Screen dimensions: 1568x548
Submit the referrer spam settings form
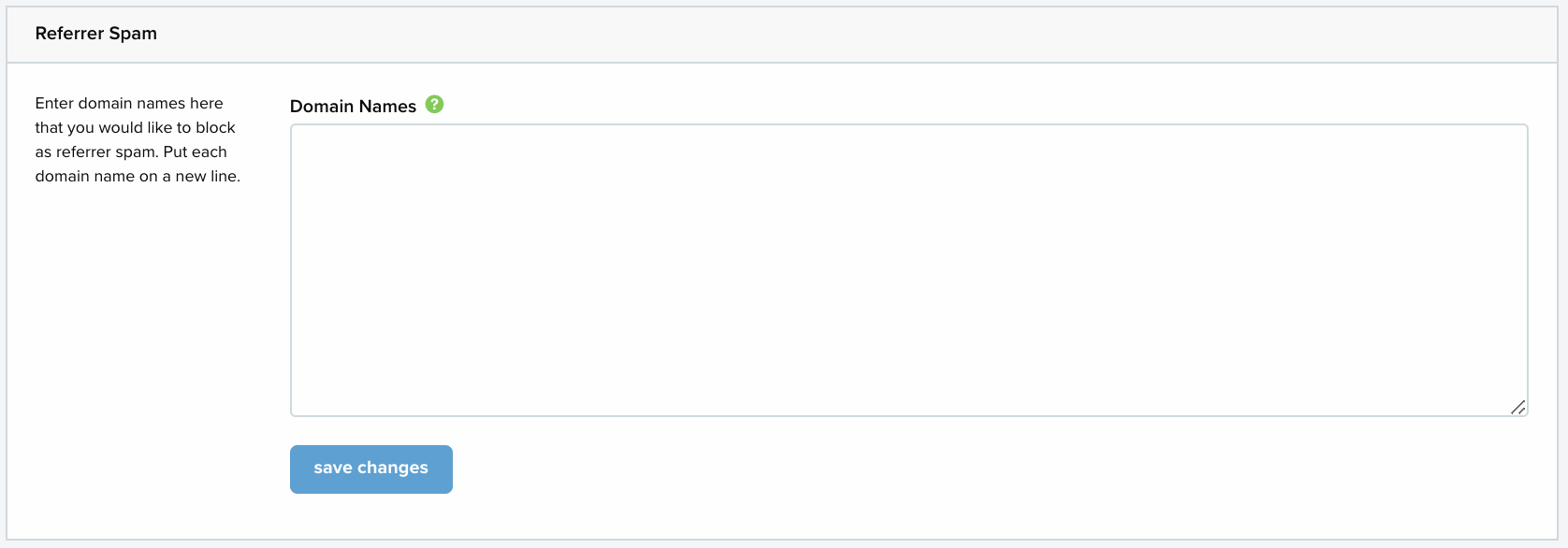point(371,469)
